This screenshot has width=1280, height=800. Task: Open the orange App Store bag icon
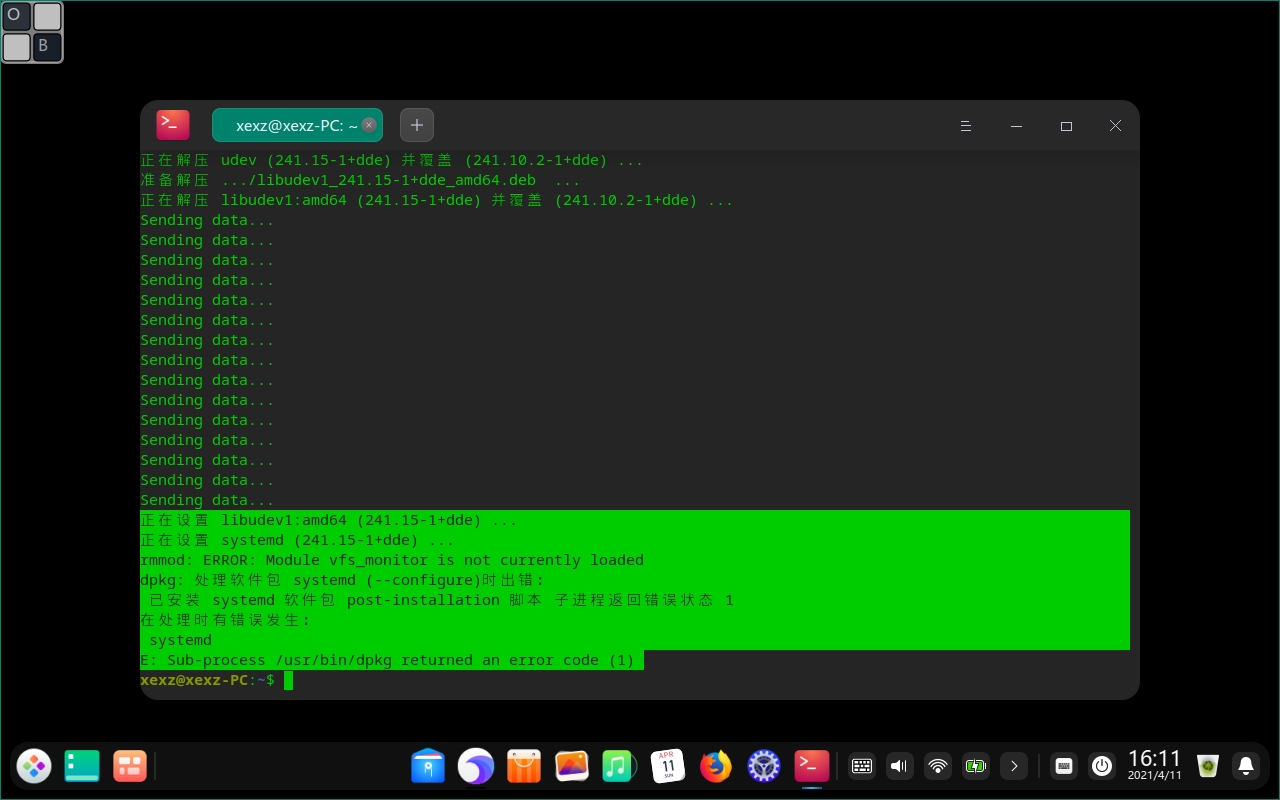(524, 767)
